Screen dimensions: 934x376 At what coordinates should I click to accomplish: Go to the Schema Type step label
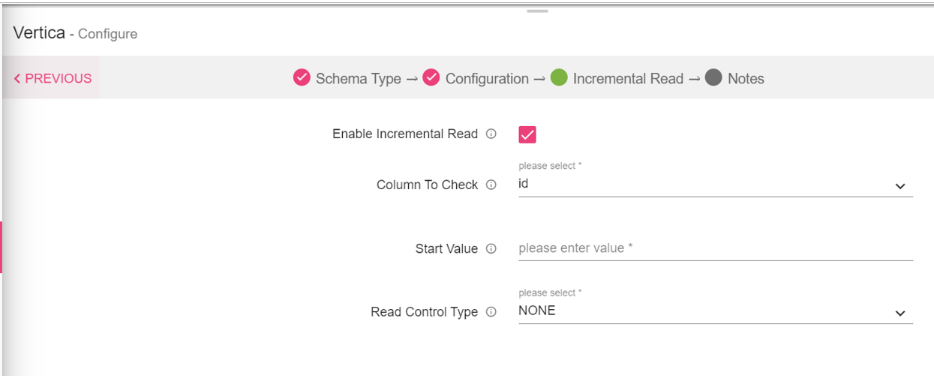358,79
